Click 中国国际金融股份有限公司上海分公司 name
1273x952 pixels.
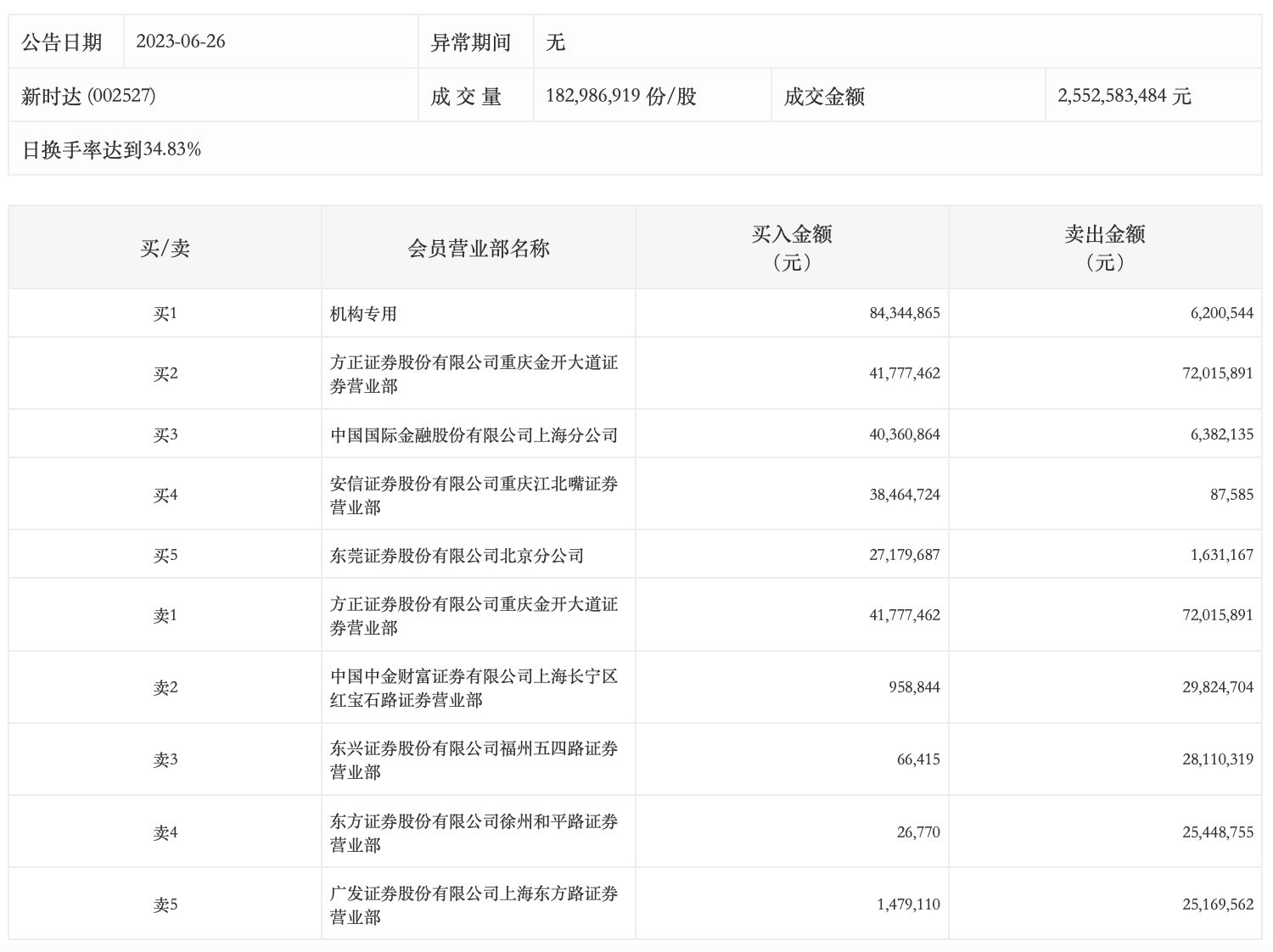click(474, 435)
